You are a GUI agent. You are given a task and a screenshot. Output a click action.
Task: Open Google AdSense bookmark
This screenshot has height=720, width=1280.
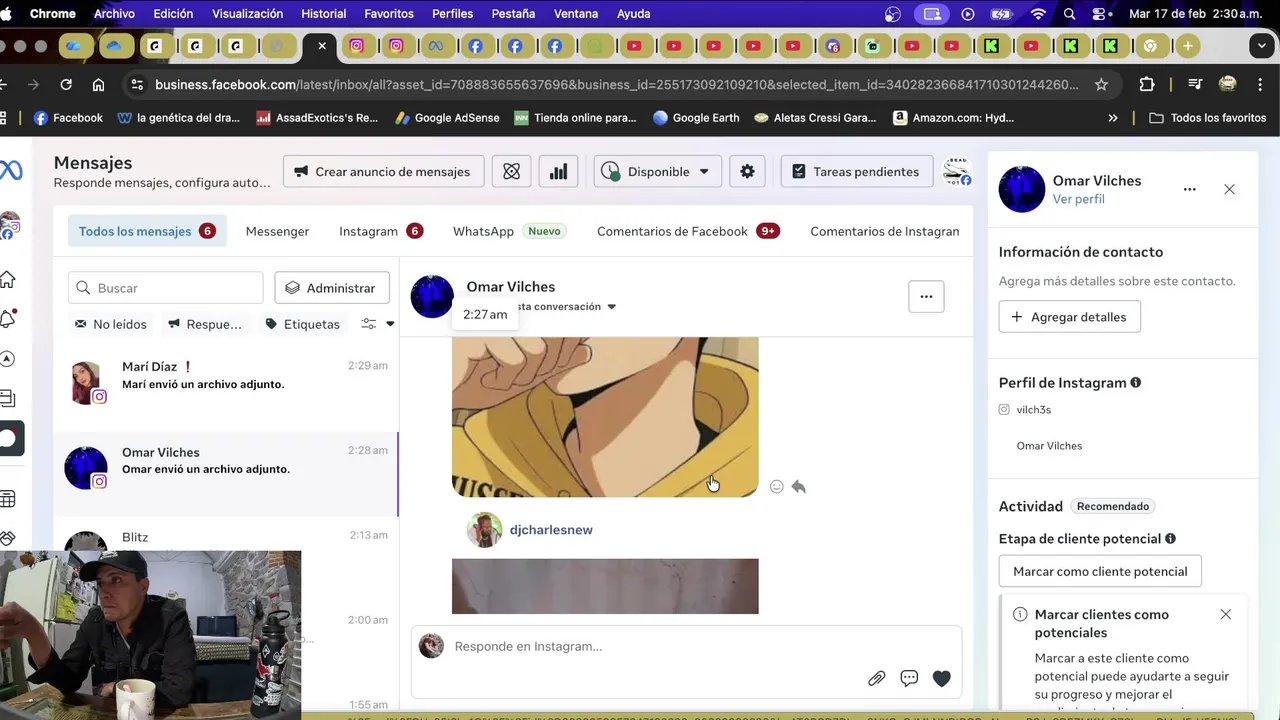(x=446, y=118)
